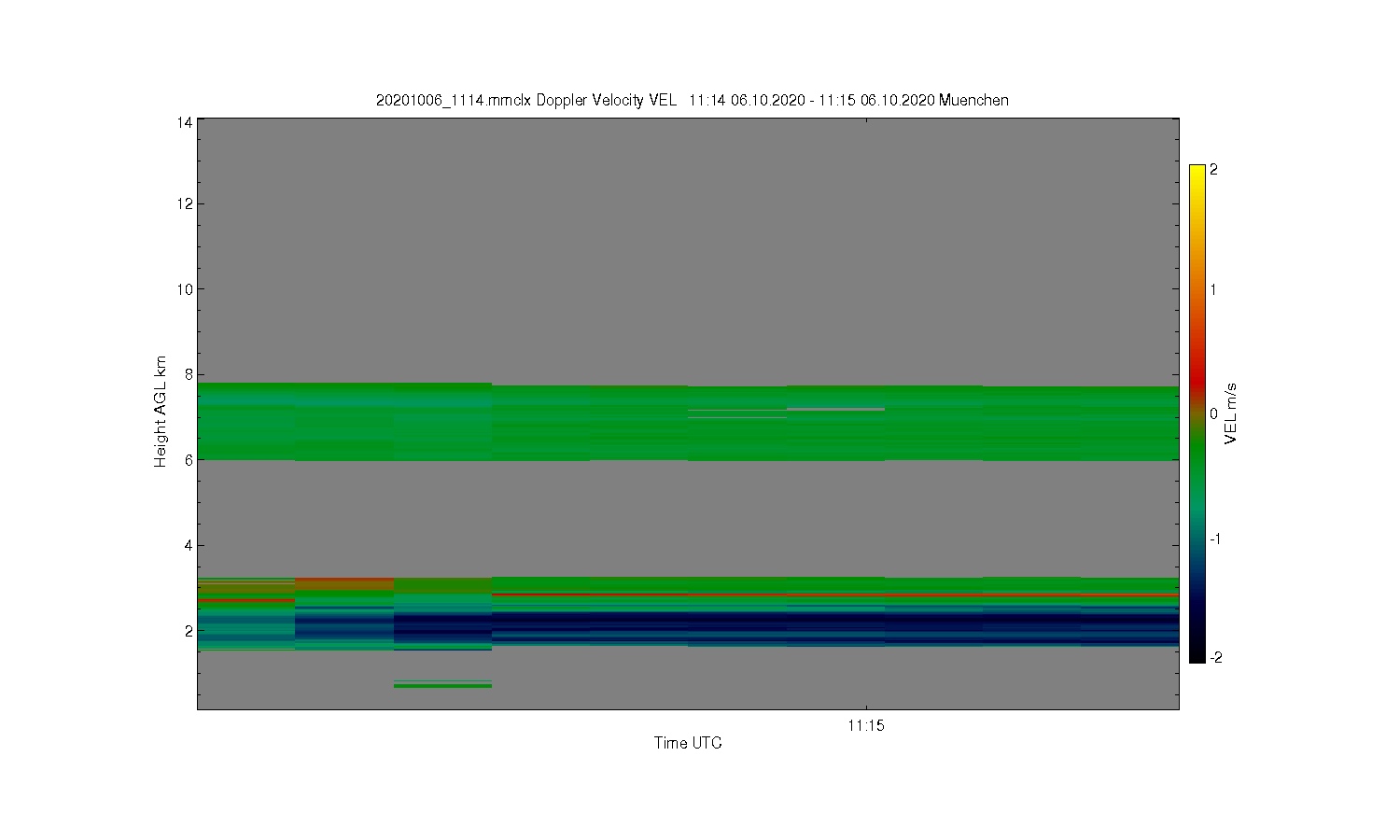Screen dimensions: 1400x840
Task: Click the Height AGL km axis label
Action: click(x=161, y=412)
